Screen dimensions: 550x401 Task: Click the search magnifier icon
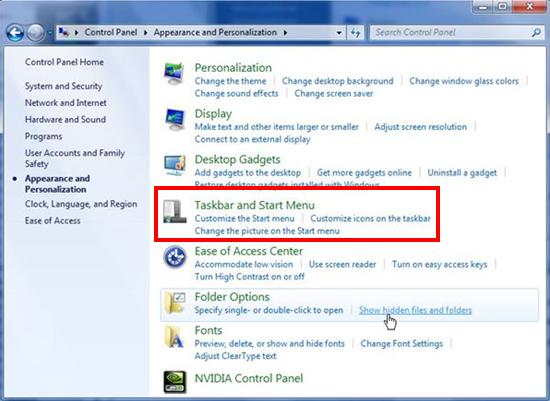pyautogui.click(x=536, y=33)
